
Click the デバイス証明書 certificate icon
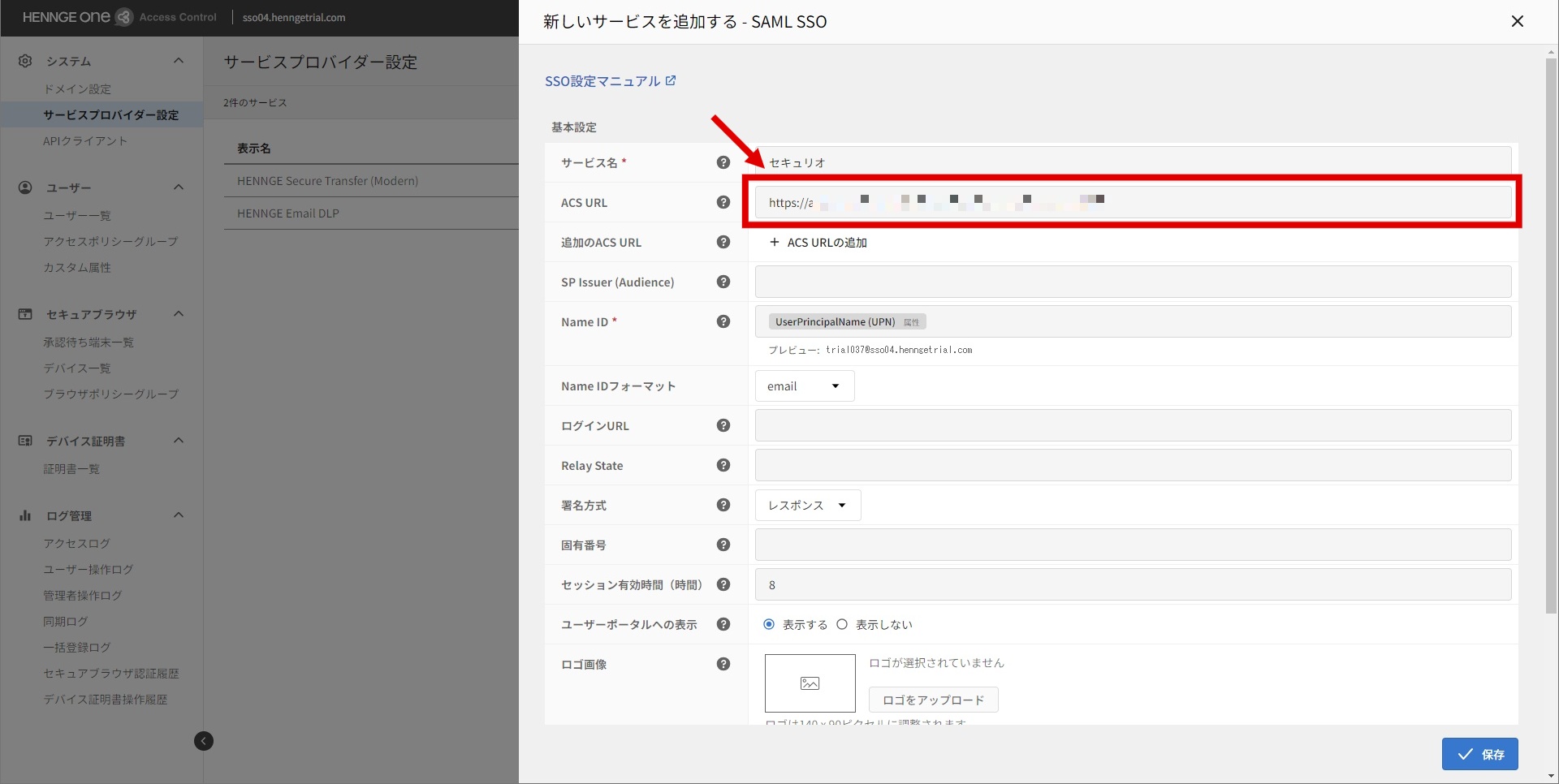pyautogui.click(x=25, y=441)
